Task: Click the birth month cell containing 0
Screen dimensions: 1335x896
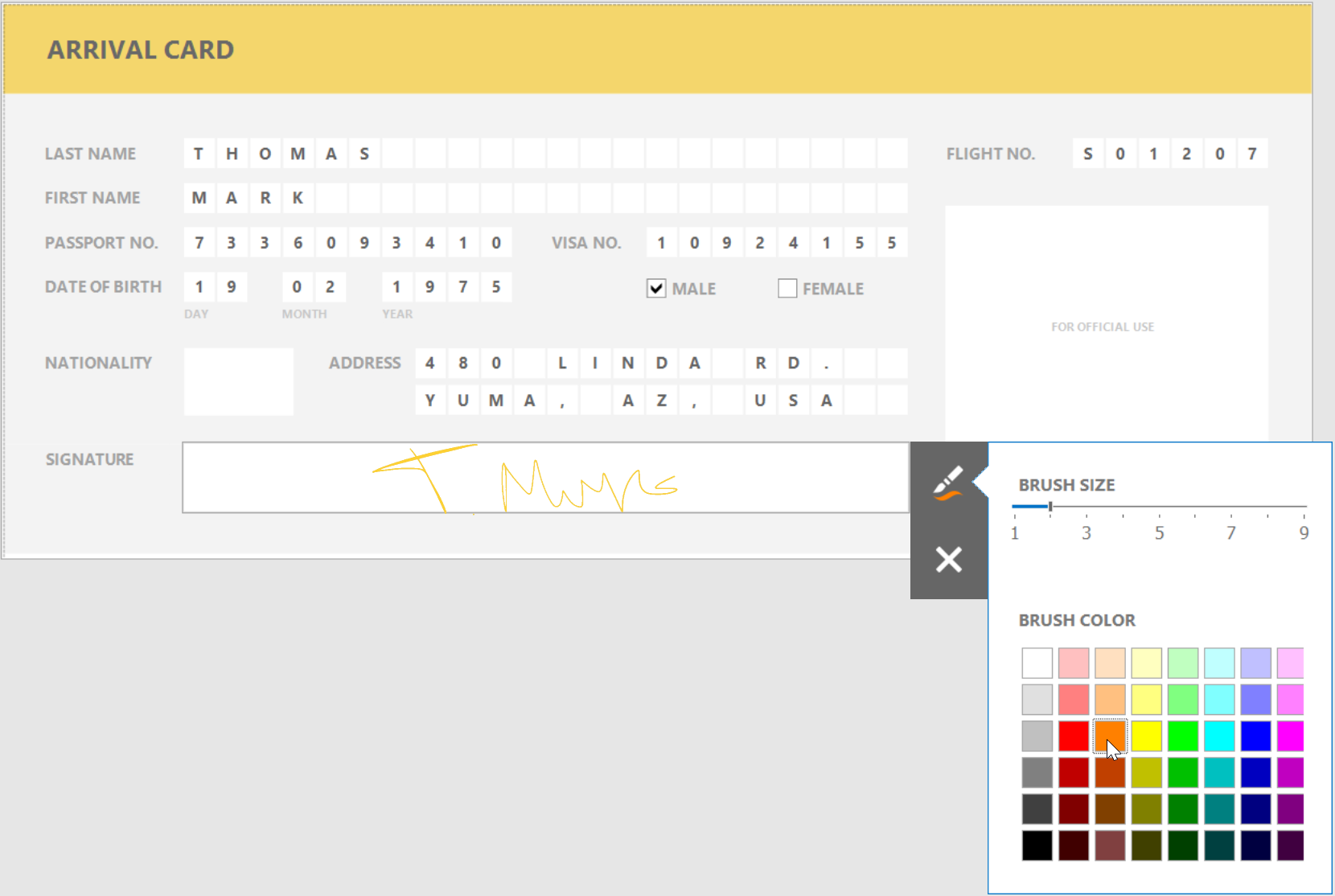Action: point(298,287)
